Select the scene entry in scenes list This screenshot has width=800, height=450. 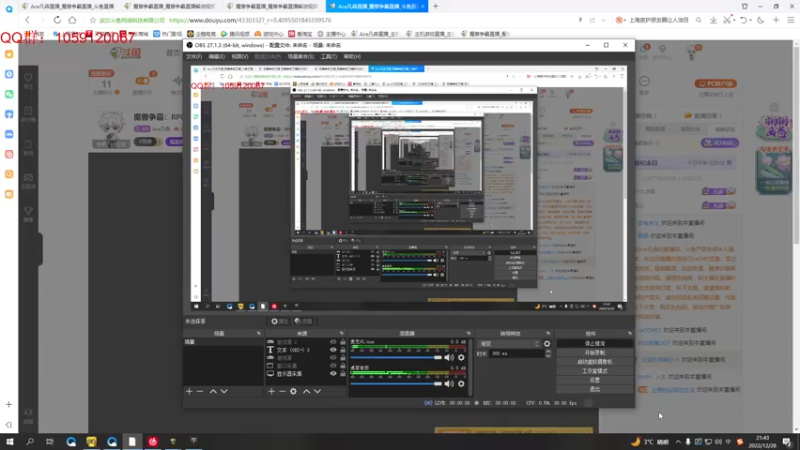[x=223, y=342]
